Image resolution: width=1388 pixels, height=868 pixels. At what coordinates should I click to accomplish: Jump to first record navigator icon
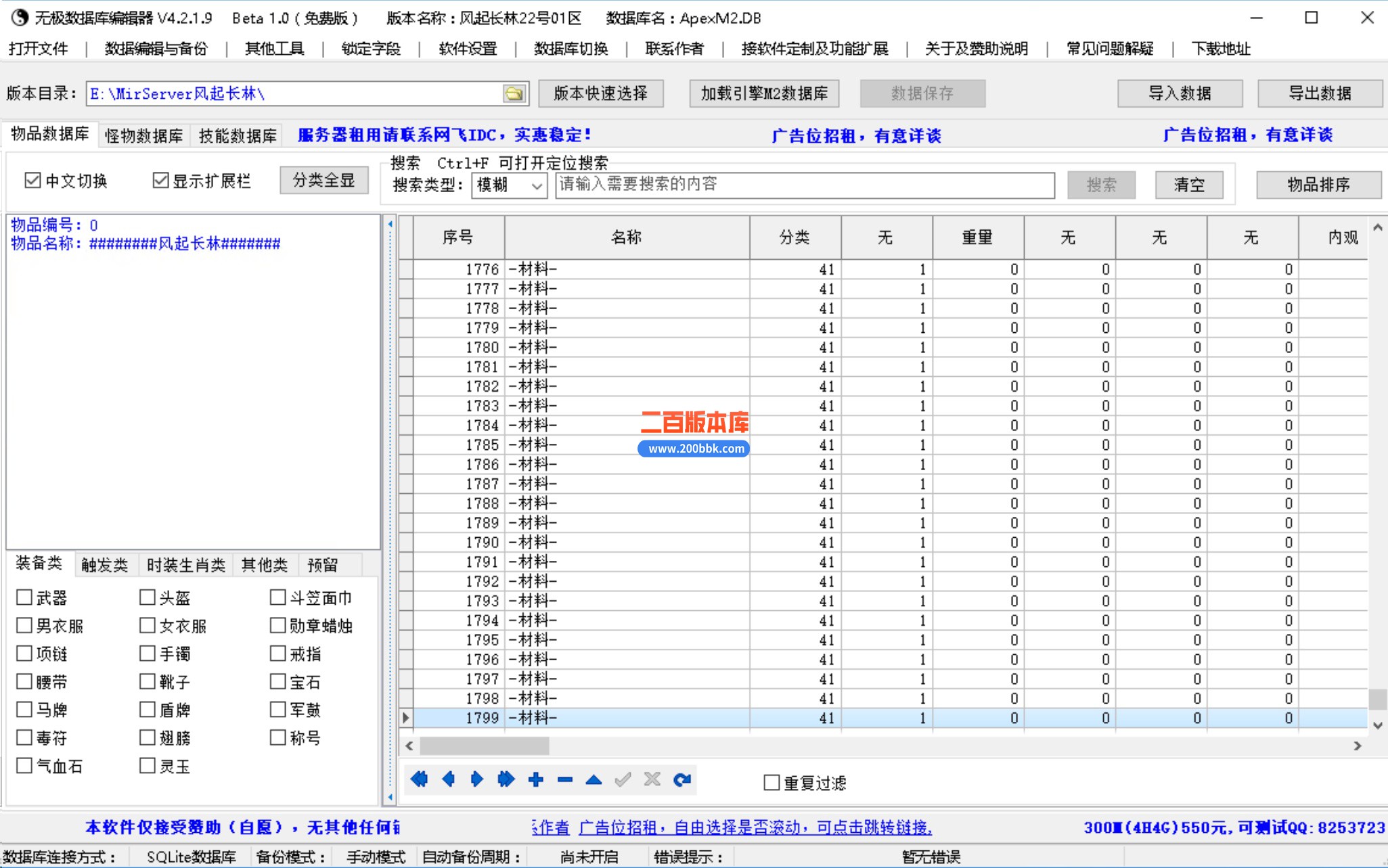[x=419, y=779]
